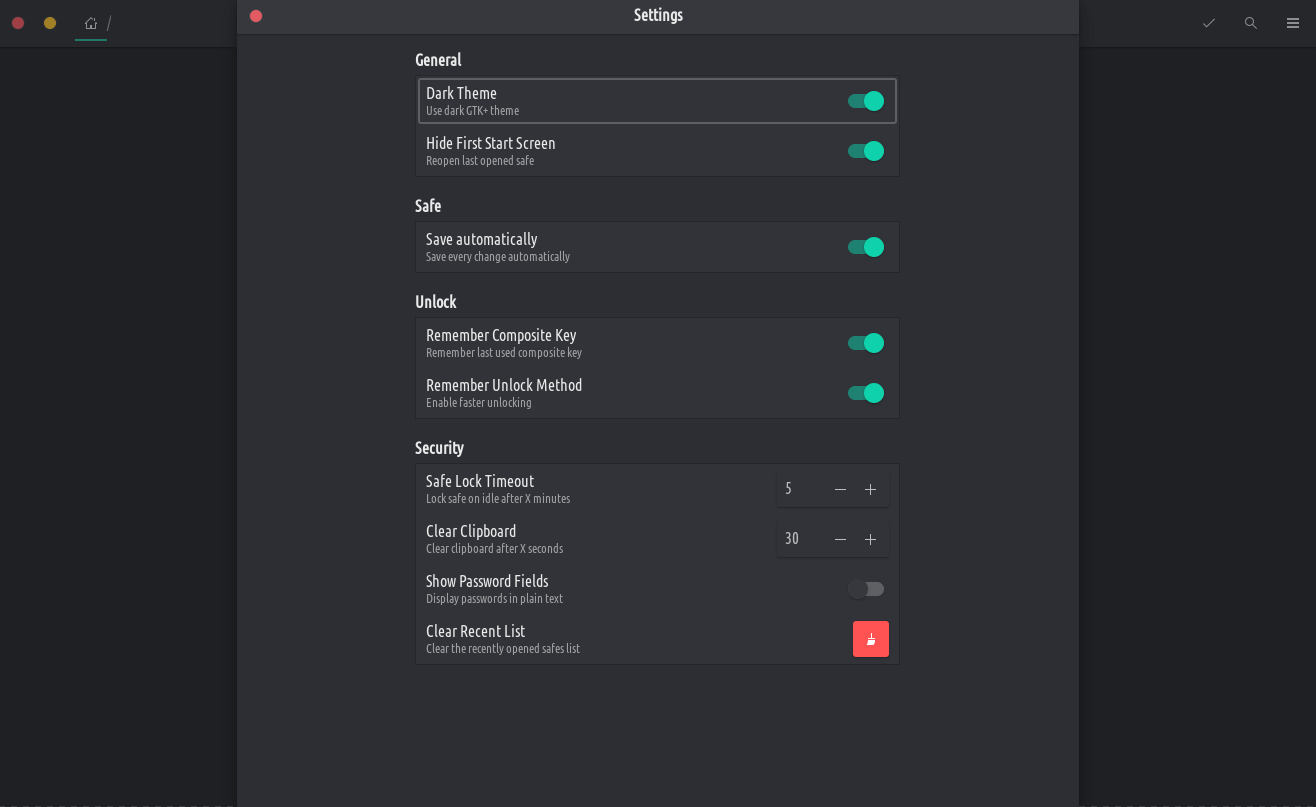Turn off Save automatically switch

point(866,247)
